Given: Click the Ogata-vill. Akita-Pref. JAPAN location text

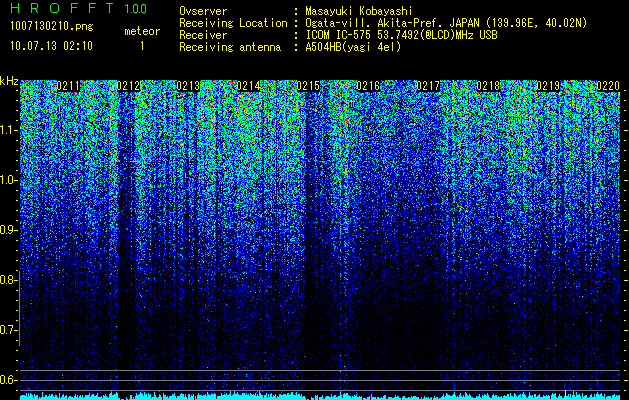Looking at the screenshot, I should (446, 23).
